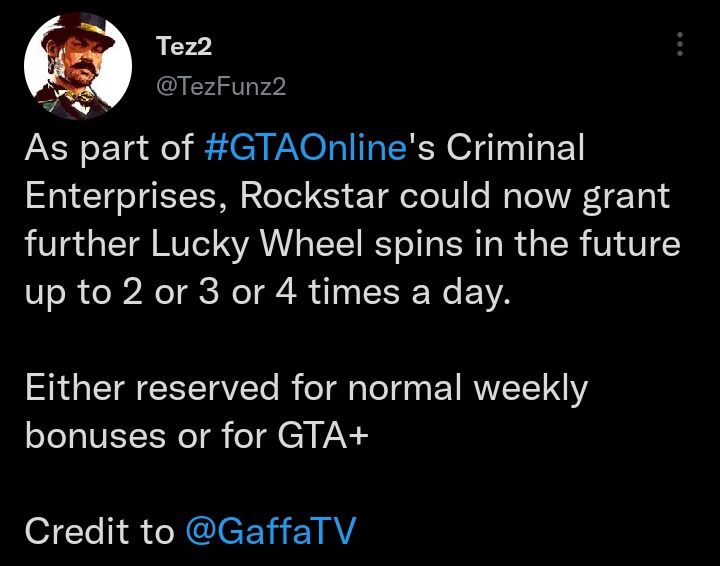The width and height of the screenshot is (720, 566).
Task: Click the @TezFunz2 handle
Action: tap(222, 87)
